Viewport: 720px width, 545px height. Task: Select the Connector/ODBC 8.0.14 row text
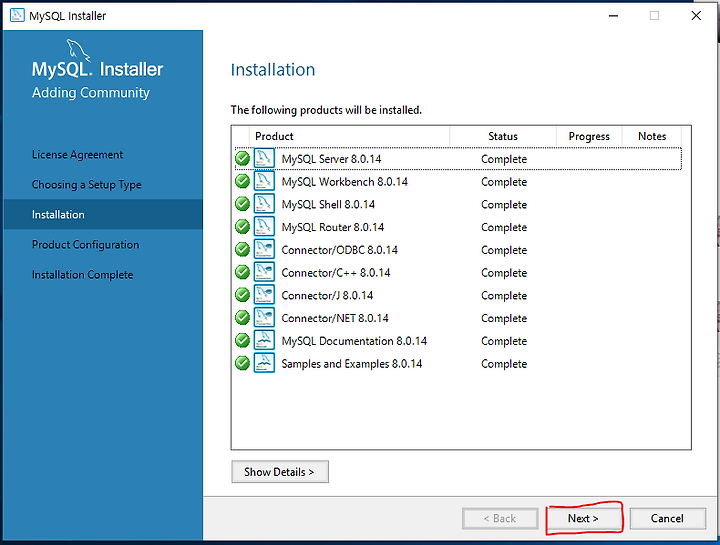coord(339,250)
